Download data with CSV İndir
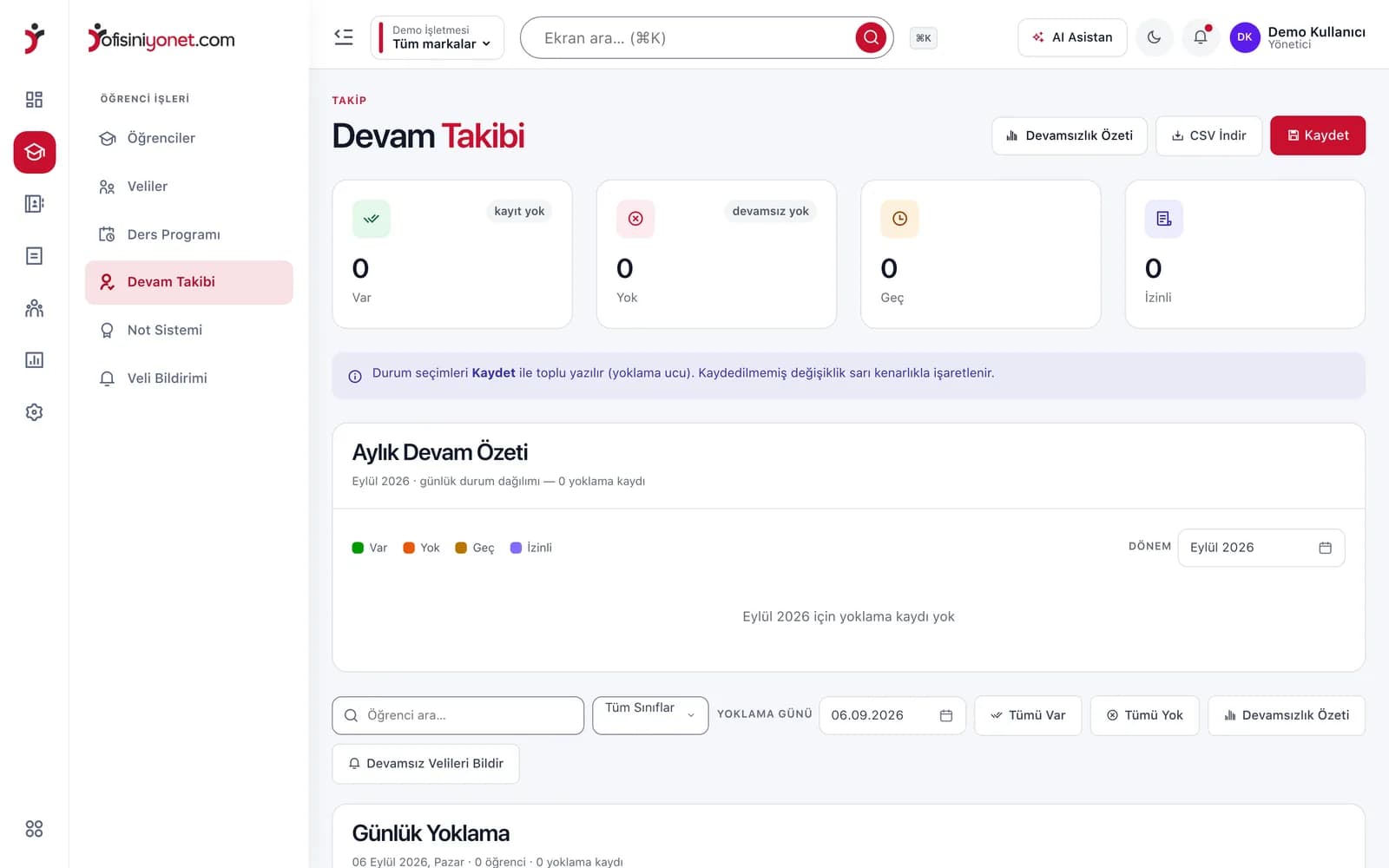The width and height of the screenshot is (1389, 868). 1208,135
